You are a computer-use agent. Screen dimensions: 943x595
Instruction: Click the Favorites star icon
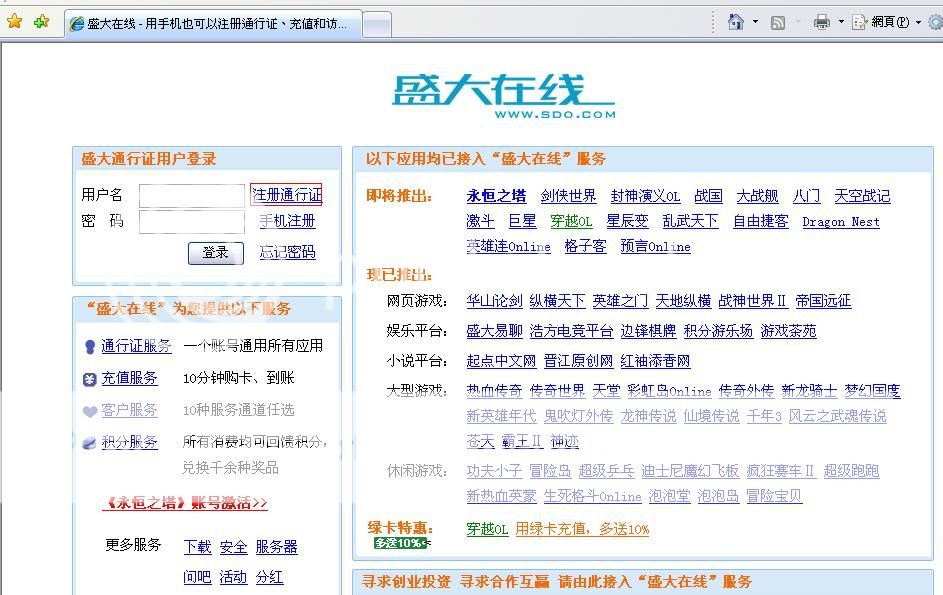(x=14, y=21)
